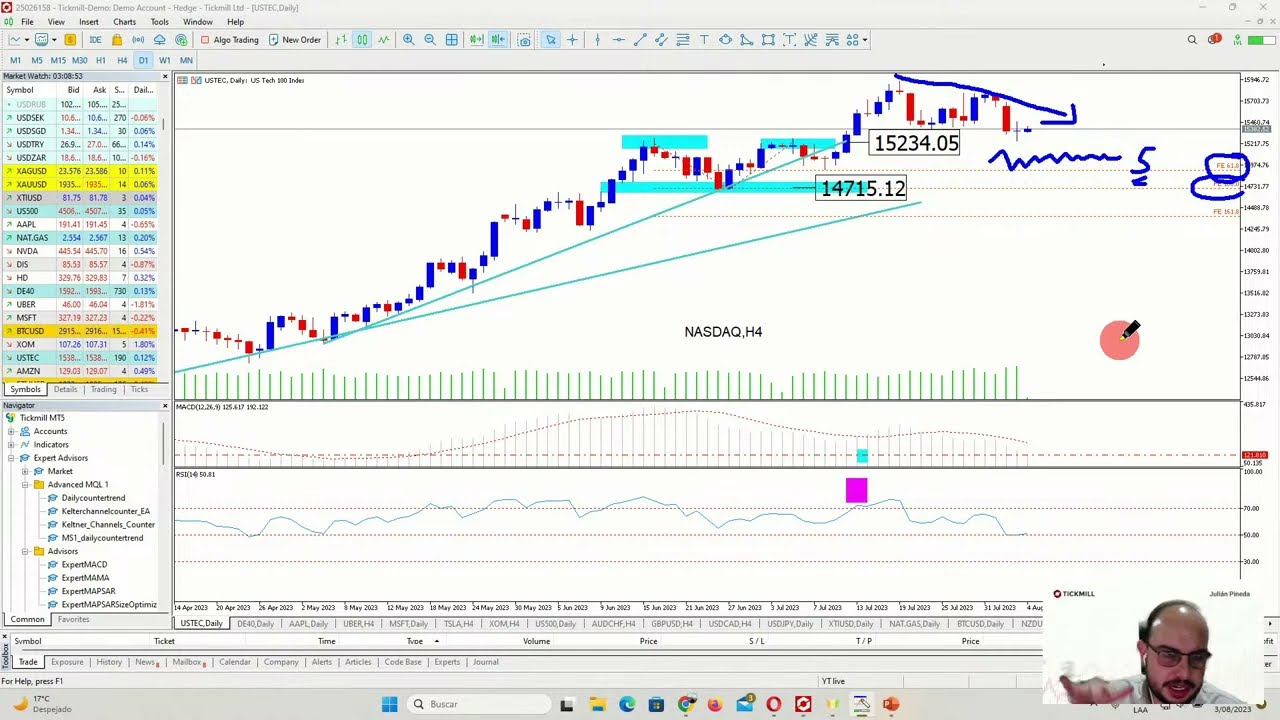Select the BTCUSD row in Market Watch

(80, 331)
